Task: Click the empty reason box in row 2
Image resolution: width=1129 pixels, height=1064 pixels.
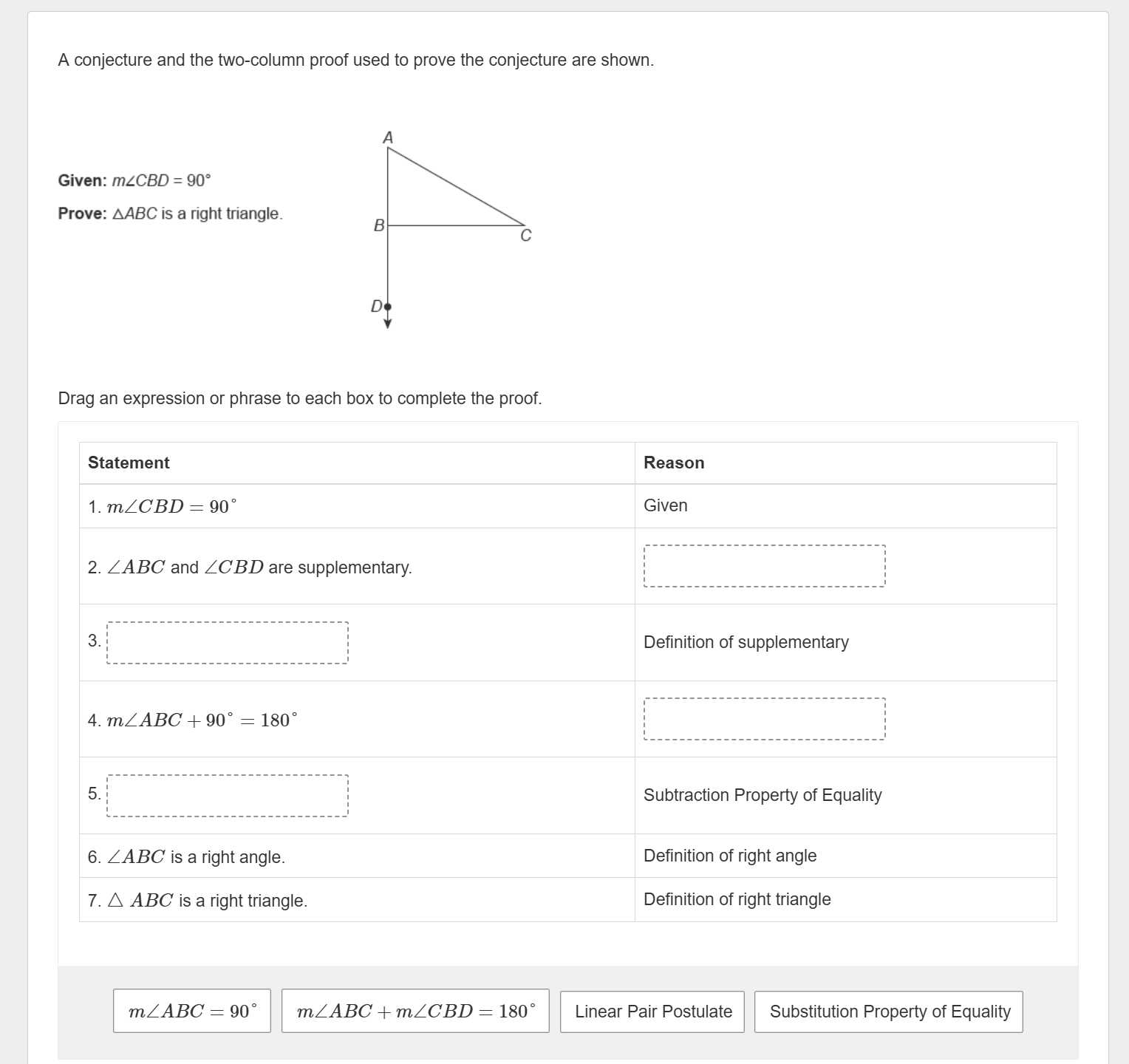Action: [x=764, y=565]
